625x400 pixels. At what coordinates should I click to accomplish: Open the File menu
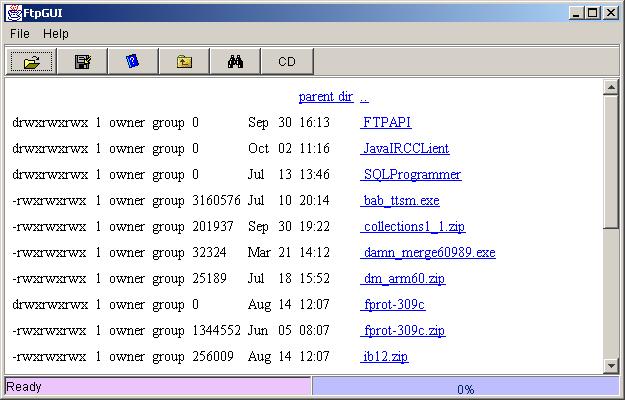(x=20, y=33)
